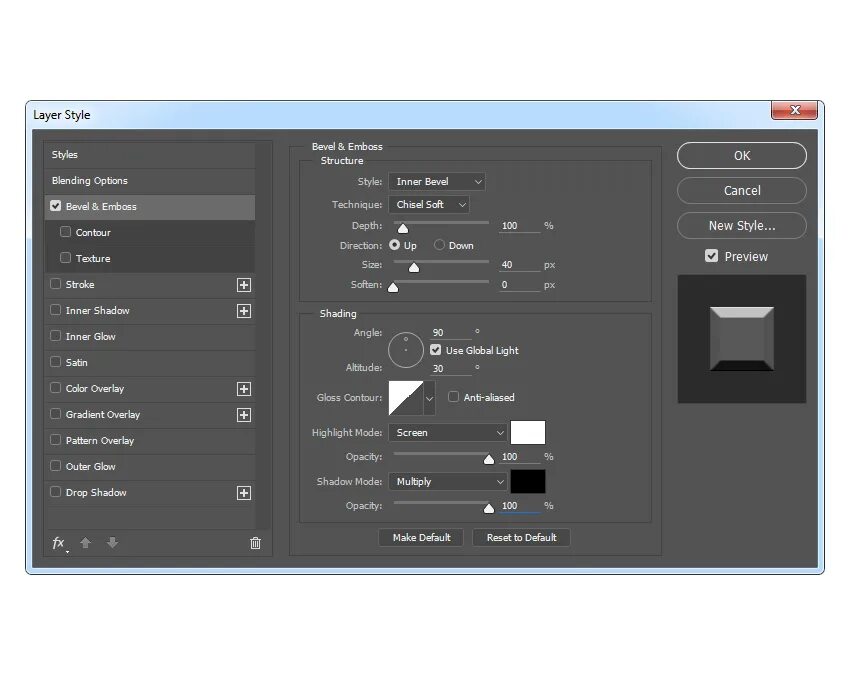Click the Soften value field
This screenshot has height=675, width=850.
[519, 285]
